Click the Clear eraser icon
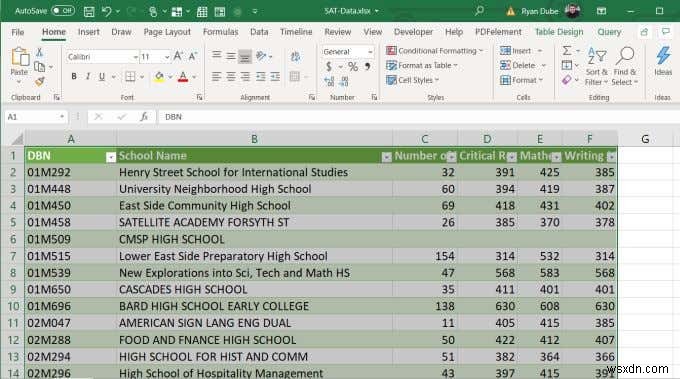Screen dimensions: 680x379 pyautogui.click(x=567, y=80)
